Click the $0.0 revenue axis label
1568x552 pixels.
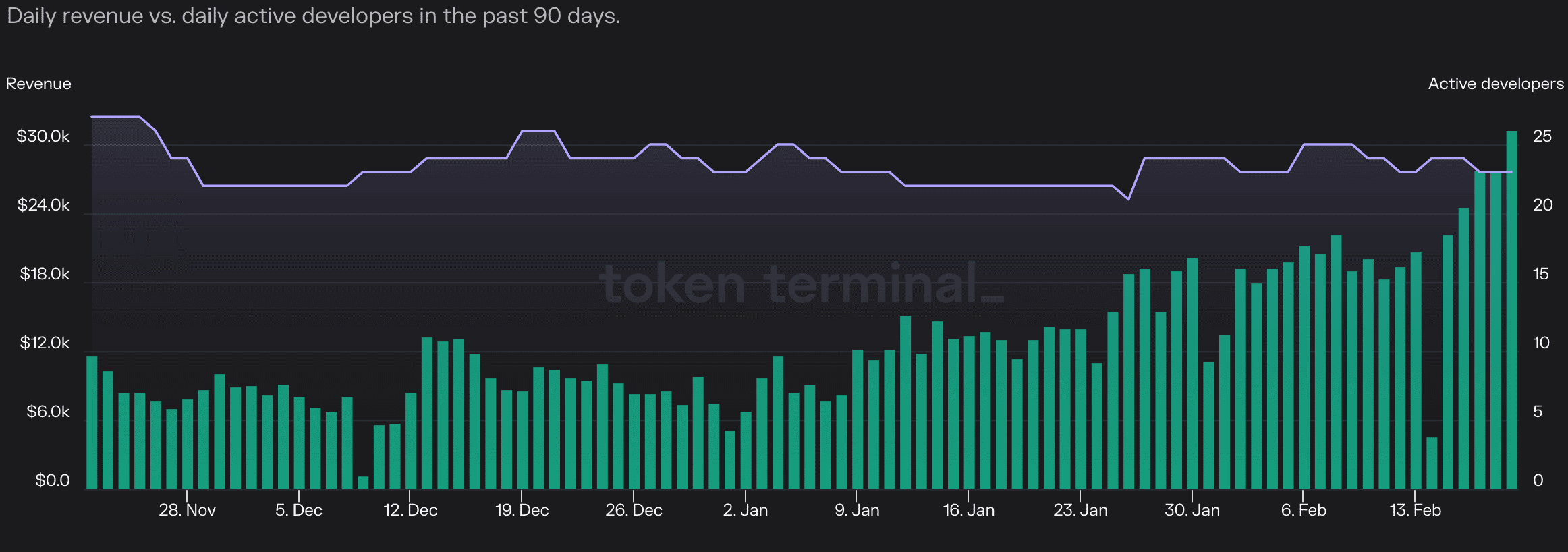point(53,480)
